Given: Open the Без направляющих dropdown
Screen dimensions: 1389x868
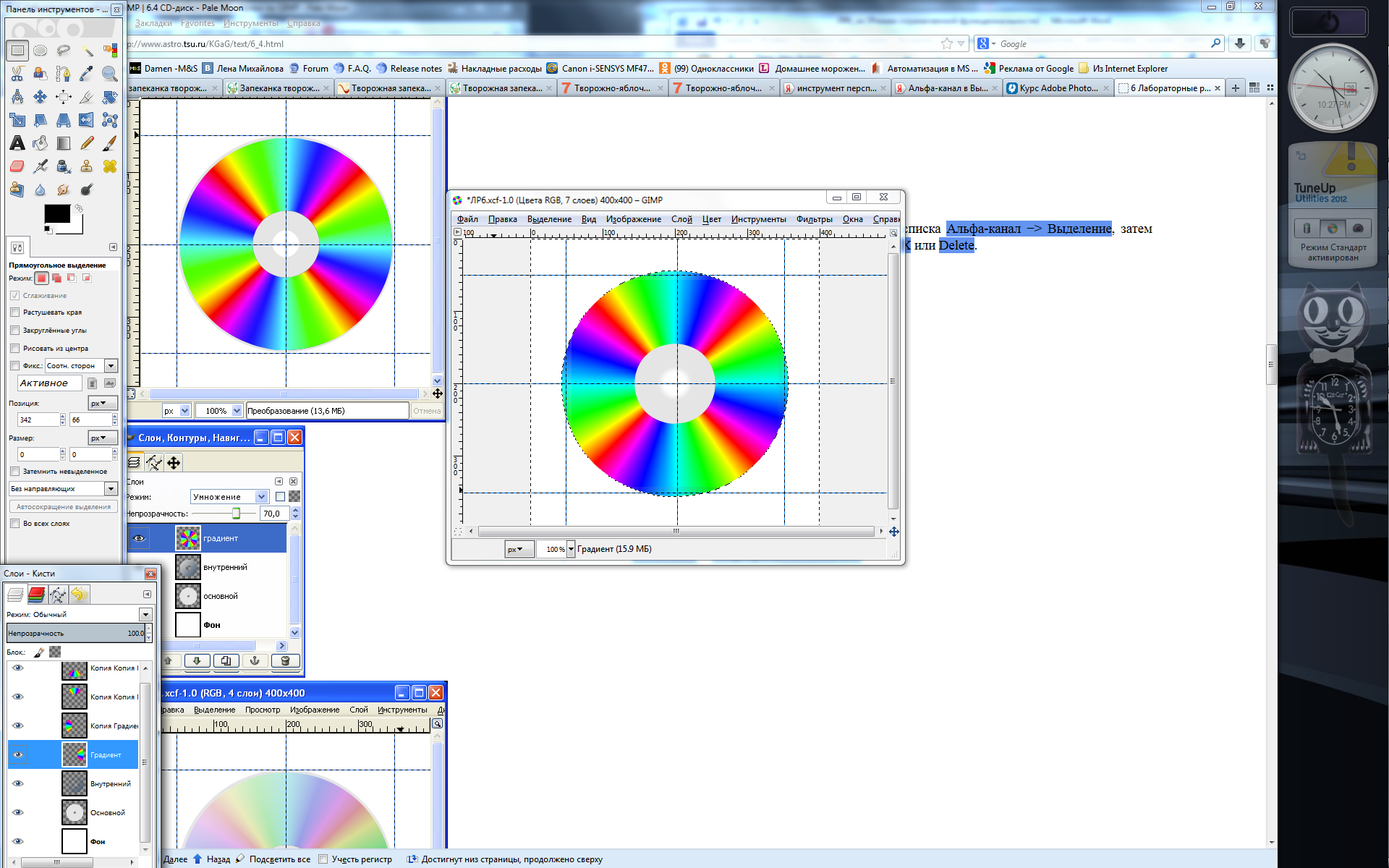Looking at the screenshot, I should (64, 489).
